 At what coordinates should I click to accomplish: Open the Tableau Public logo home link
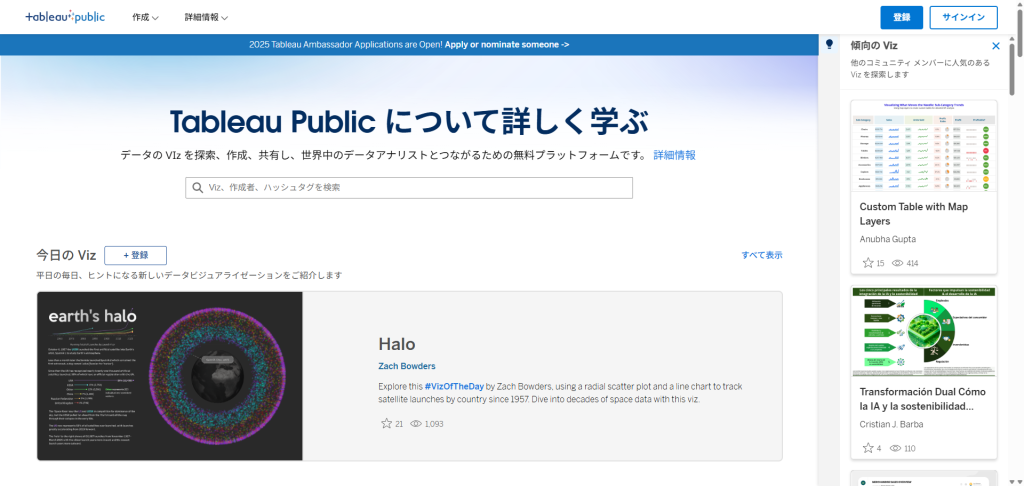(x=65, y=17)
